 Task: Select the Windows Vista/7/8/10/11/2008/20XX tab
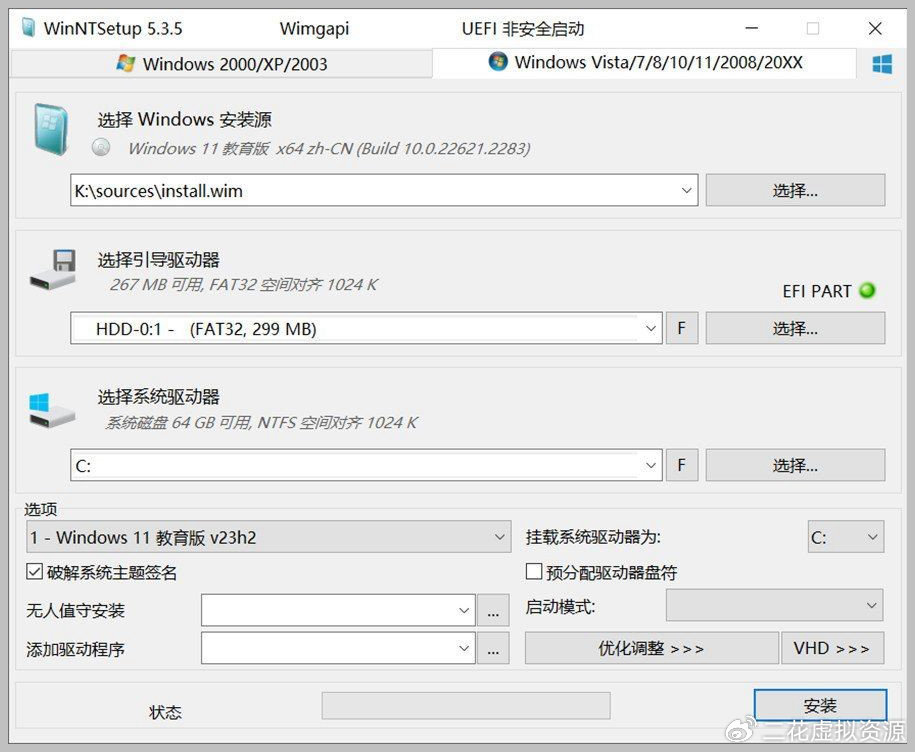pyautogui.click(x=645, y=63)
